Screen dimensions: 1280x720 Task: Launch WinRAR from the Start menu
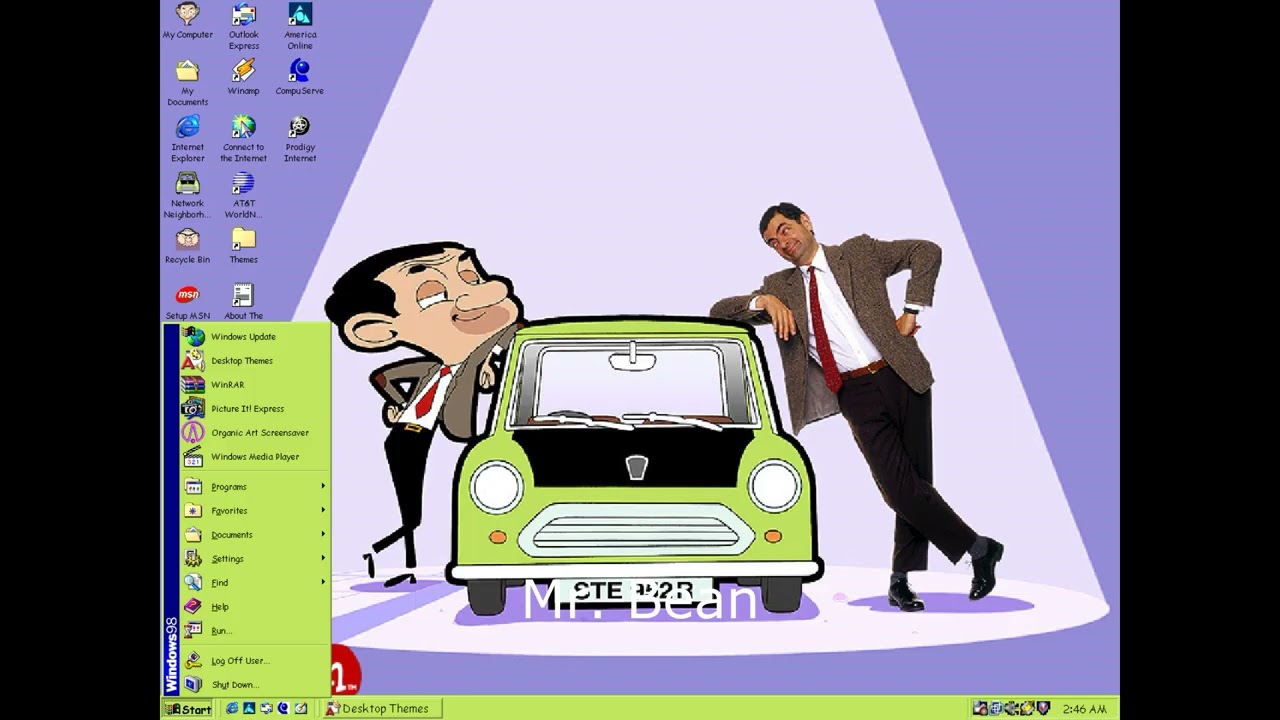[255, 384]
